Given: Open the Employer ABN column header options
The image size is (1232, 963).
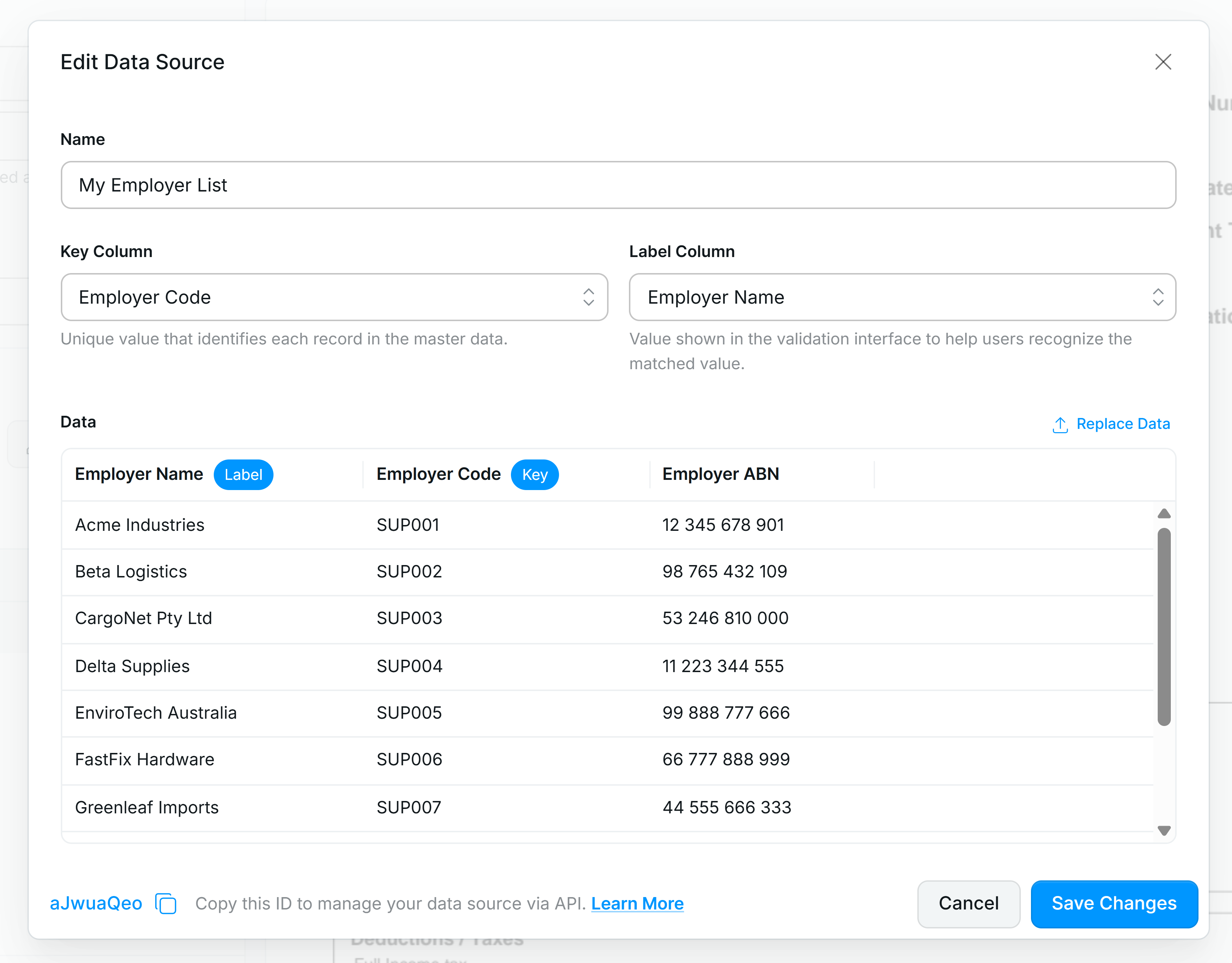Looking at the screenshot, I should click(x=721, y=474).
